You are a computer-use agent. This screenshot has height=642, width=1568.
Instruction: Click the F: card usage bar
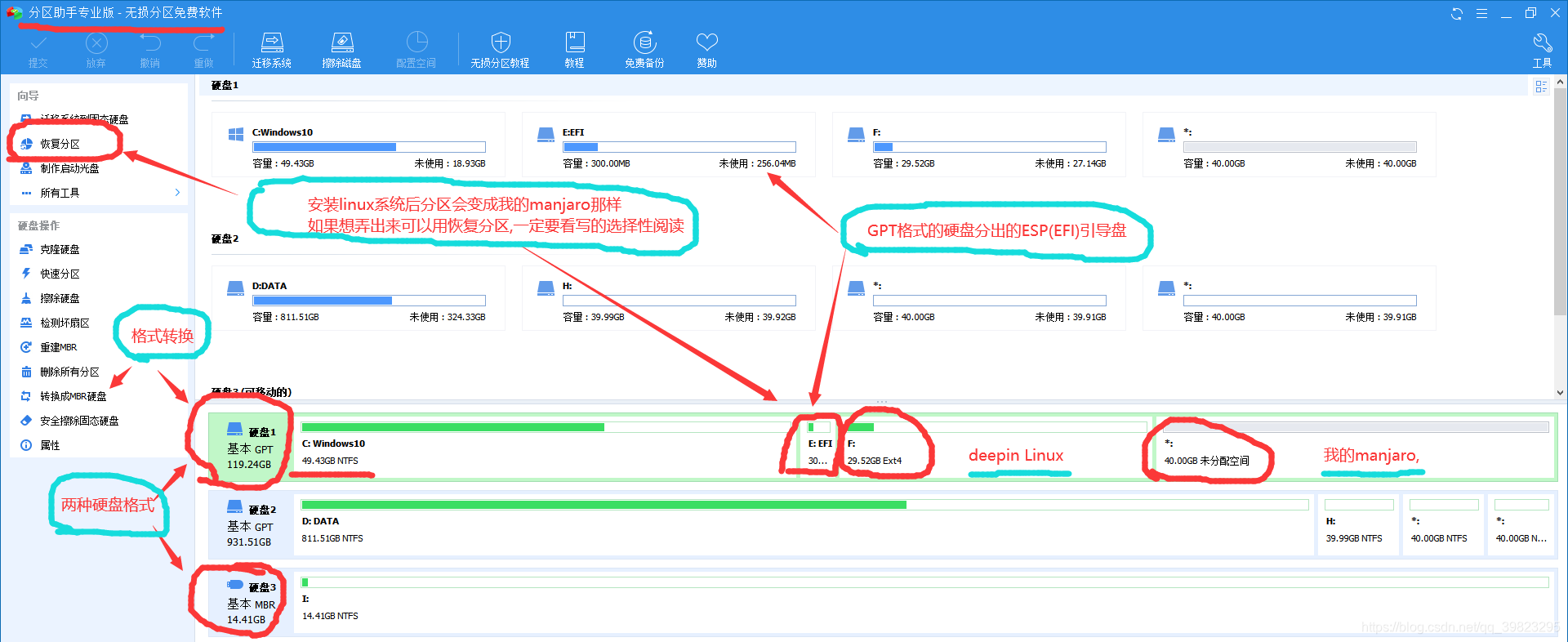coord(990,147)
